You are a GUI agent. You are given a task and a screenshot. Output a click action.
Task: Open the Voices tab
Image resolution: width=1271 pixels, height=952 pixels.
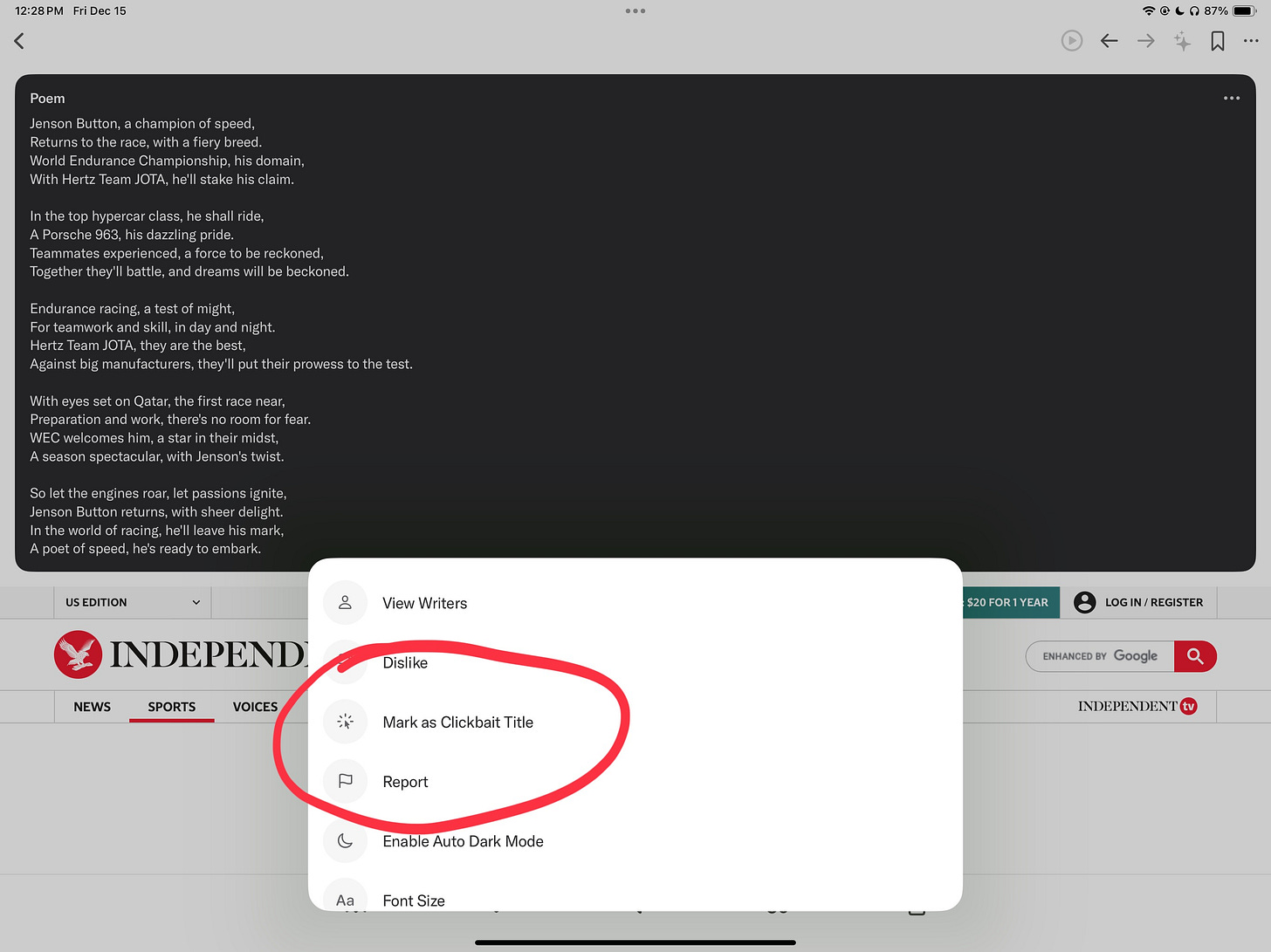coord(255,707)
